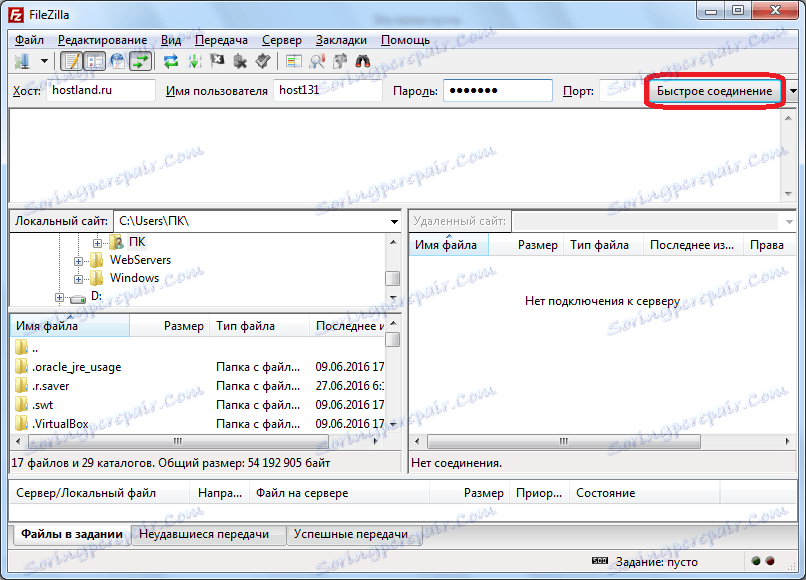Screen dimensions: 806x580
Task: Cancel current operation flag icon
Action: (217, 62)
